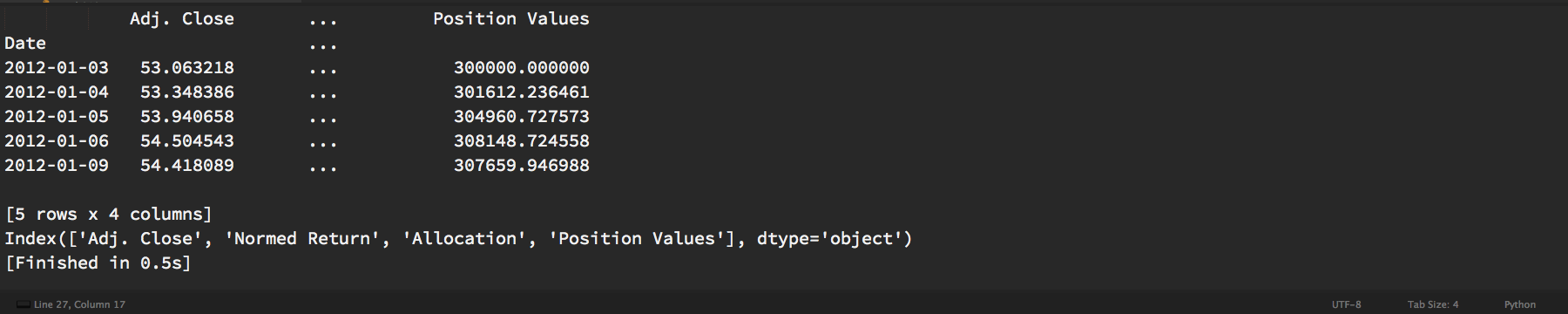
Task: Click the 54.418089 adjusted close value
Action: click(x=187, y=166)
